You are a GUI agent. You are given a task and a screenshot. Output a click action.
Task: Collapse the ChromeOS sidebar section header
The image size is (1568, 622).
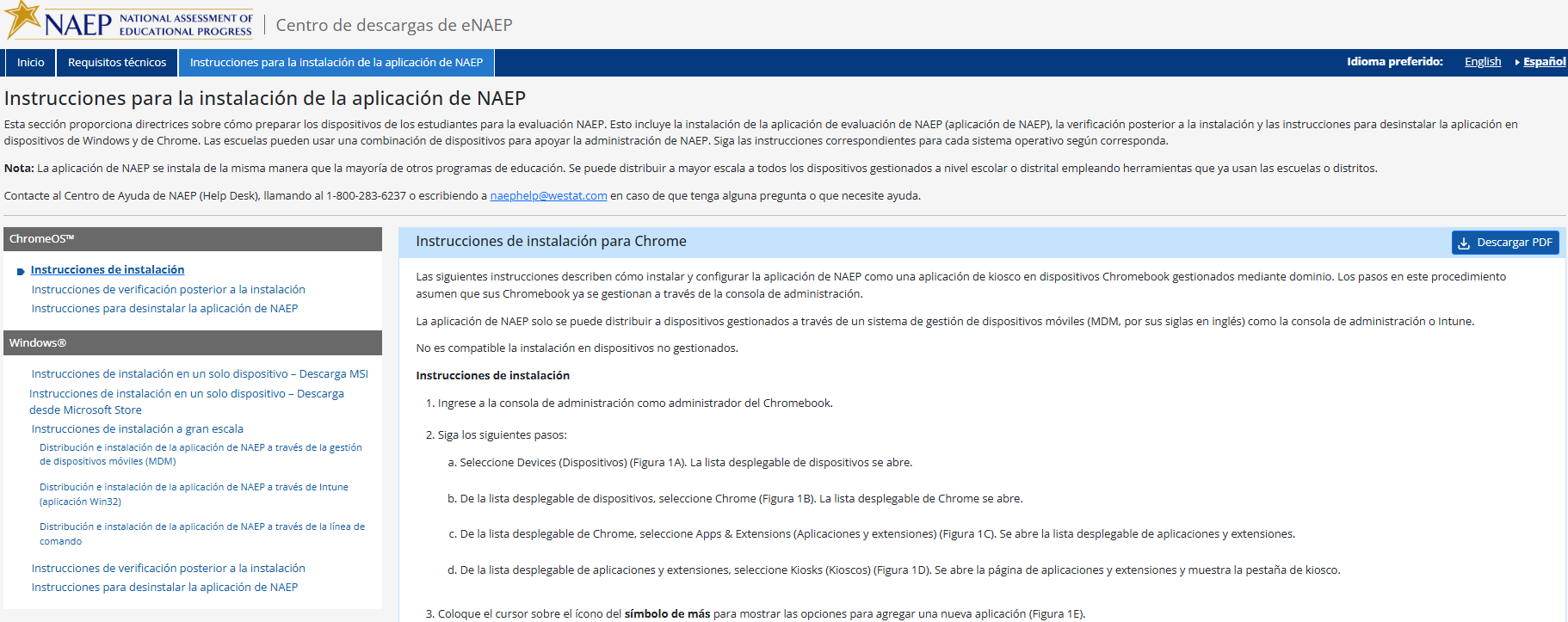click(x=193, y=239)
